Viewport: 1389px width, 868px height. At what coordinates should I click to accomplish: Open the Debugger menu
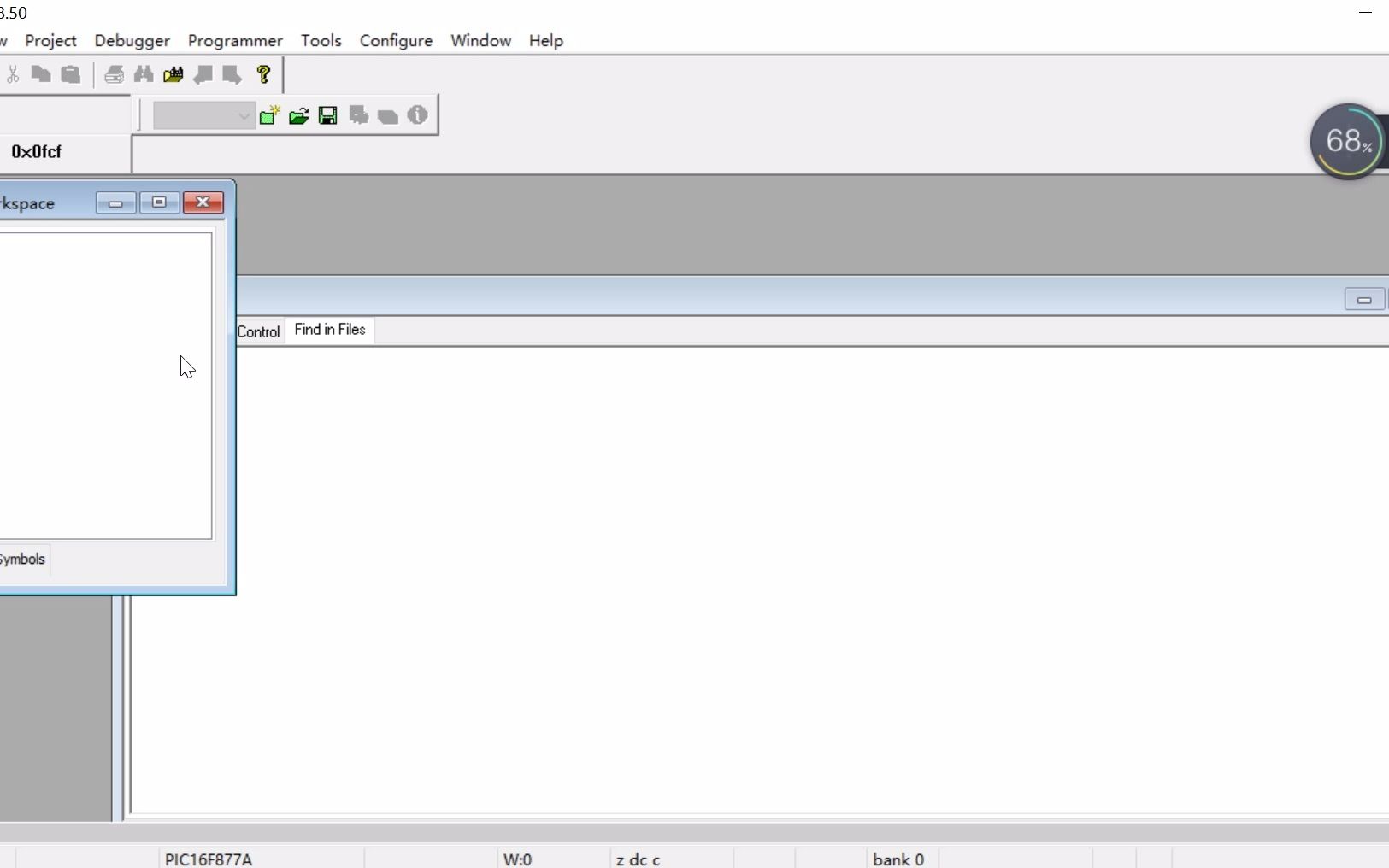132,41
